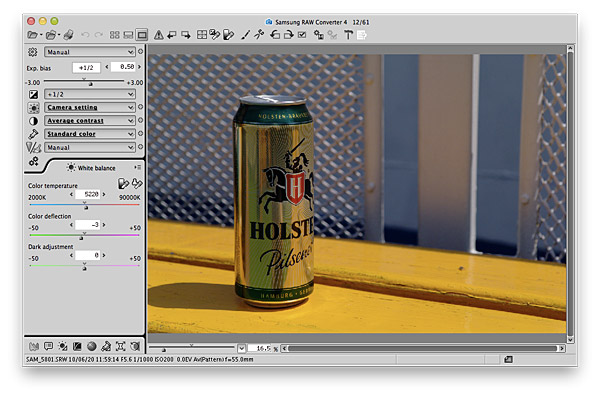
Task: Increase Exp. bias value with right arrow
Action: (x=139, y=67)
